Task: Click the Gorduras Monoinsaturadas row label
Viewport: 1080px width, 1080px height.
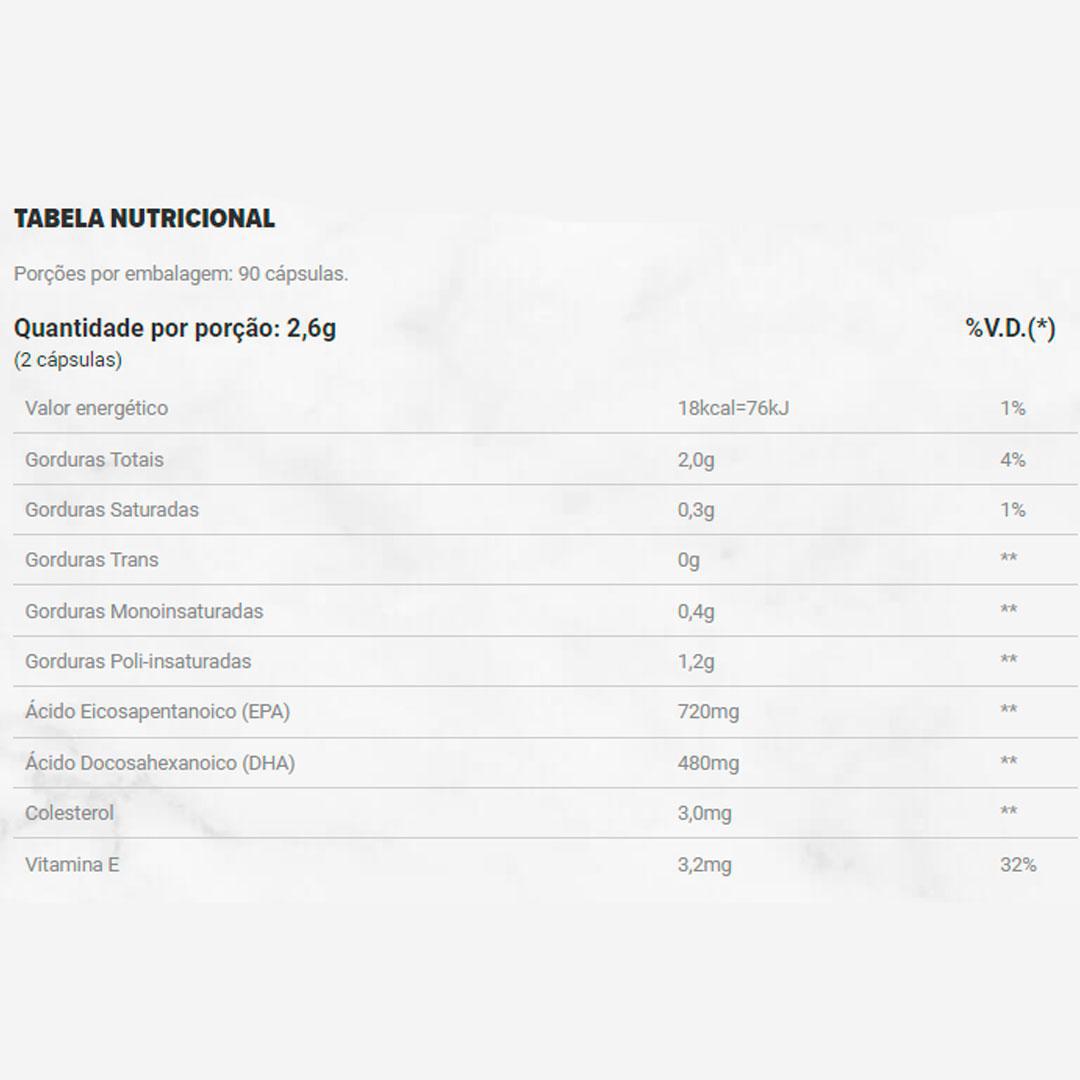Action: click(x=144, y=611)
